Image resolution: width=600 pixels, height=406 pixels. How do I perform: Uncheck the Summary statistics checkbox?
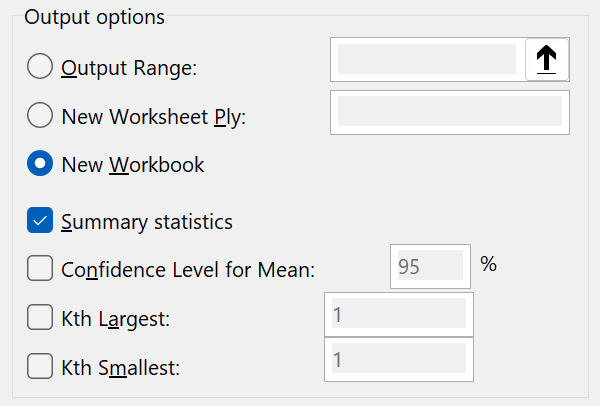point(40,221)
